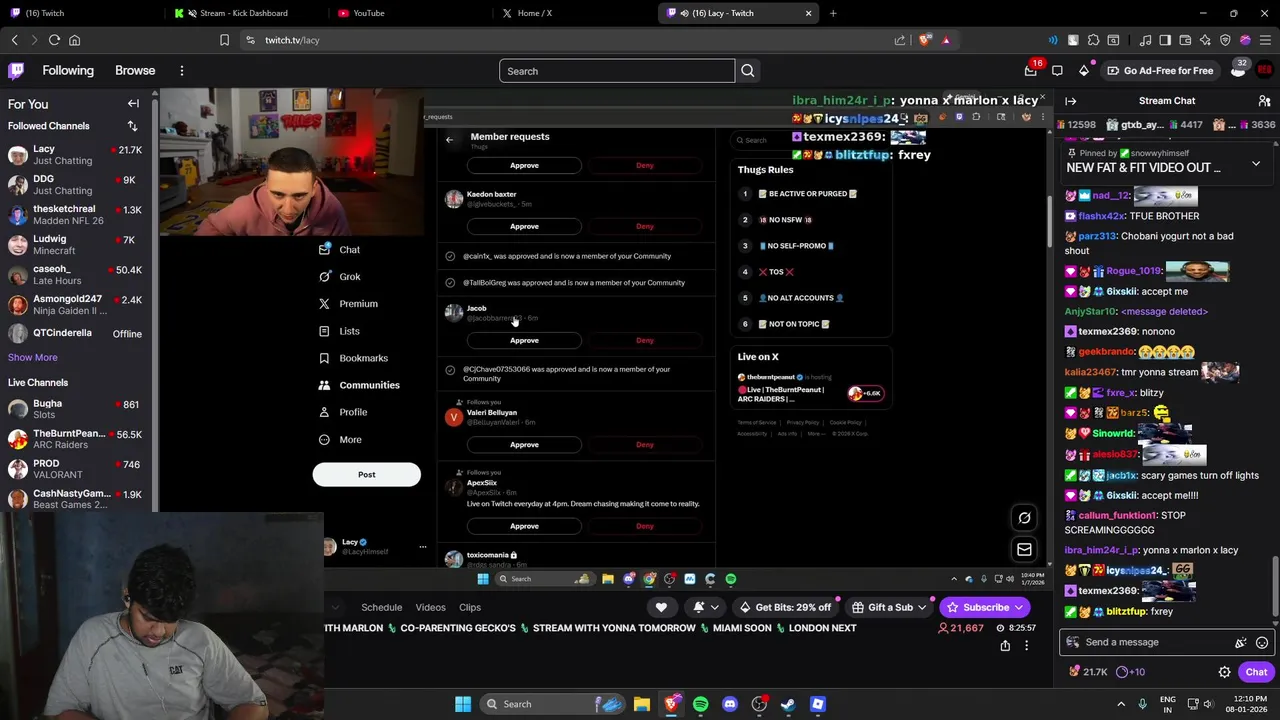The image size is (1280, 720).
Task: Open Browse in Twitch top navigation
Action: pyautogui.click(x=135, y=71)
